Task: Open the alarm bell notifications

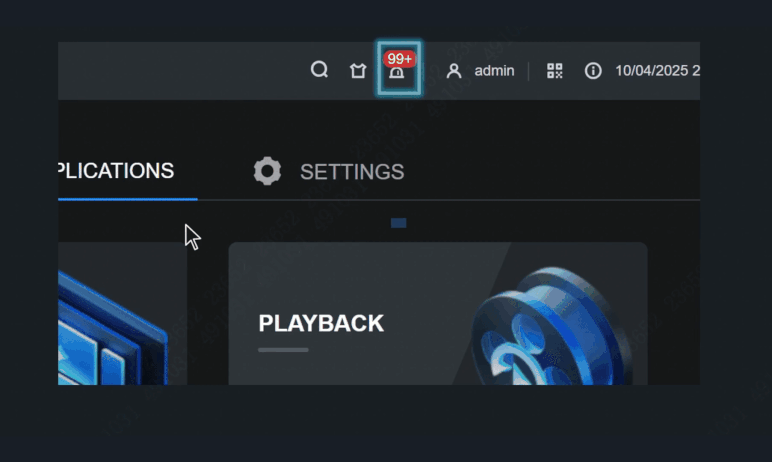Action: (397, 73)
